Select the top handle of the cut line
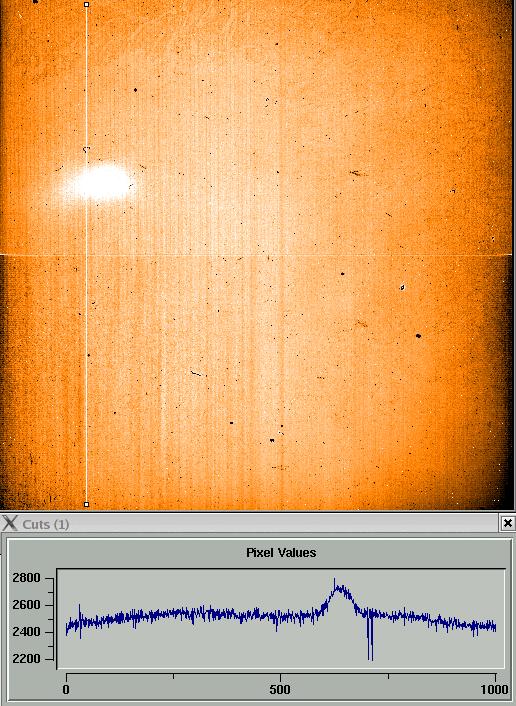This screenshot has width=516, height=706. [86, 5]
